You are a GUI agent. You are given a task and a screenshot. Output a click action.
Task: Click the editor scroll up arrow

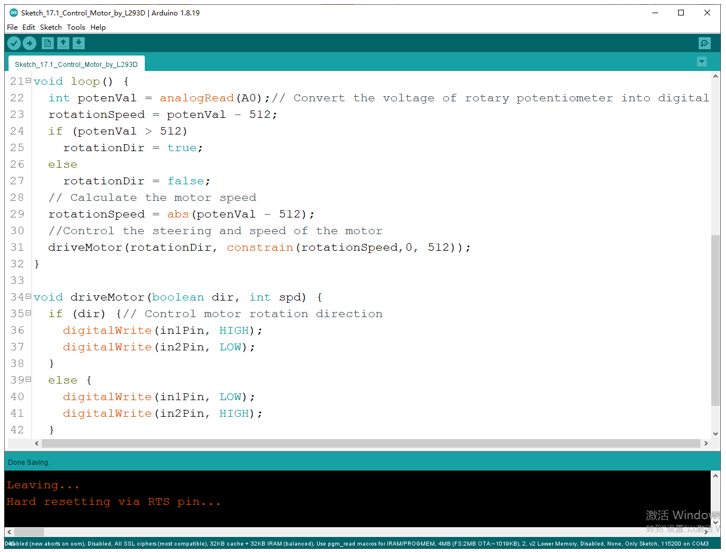pos(716,75)
